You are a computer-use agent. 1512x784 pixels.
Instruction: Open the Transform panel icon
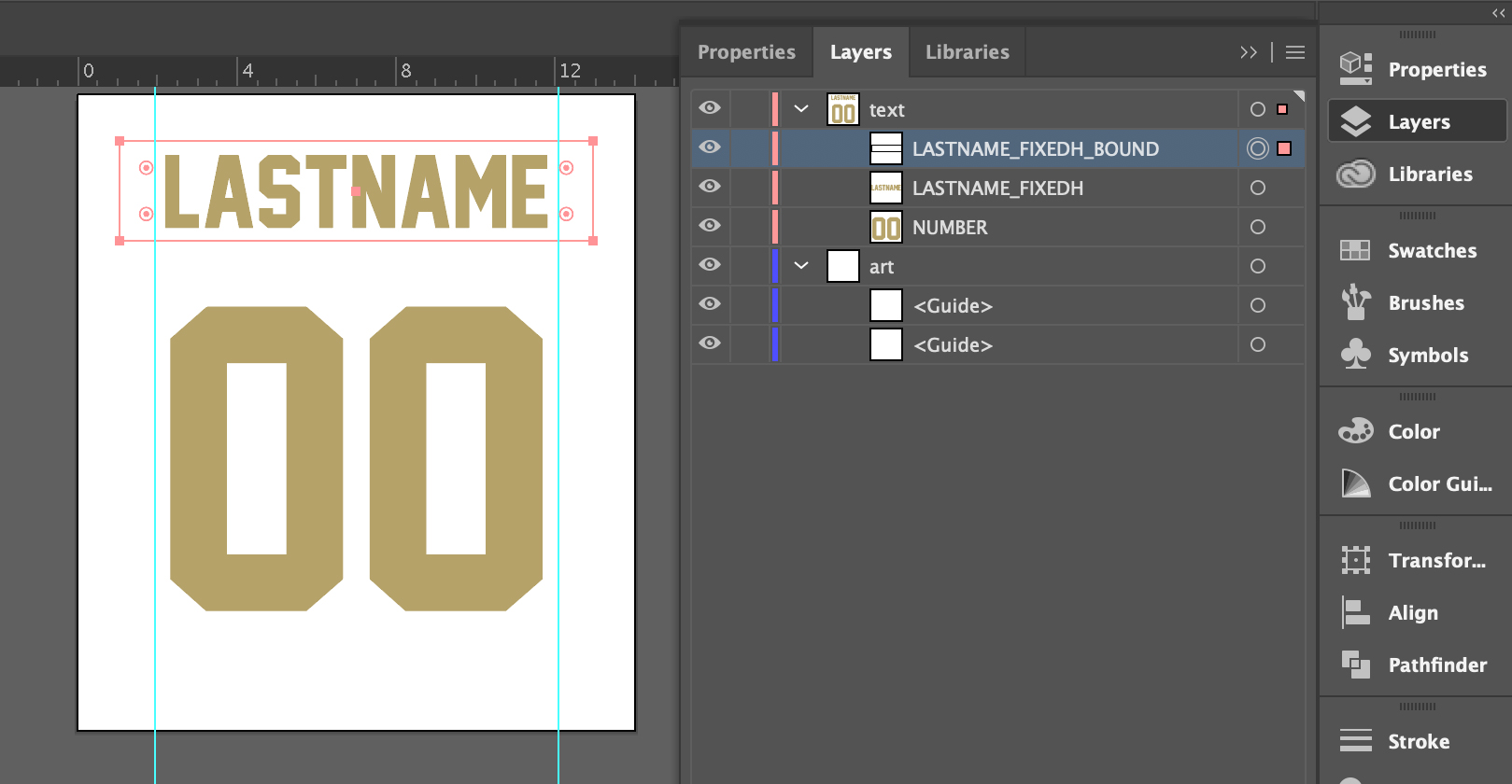(1355, 560)
